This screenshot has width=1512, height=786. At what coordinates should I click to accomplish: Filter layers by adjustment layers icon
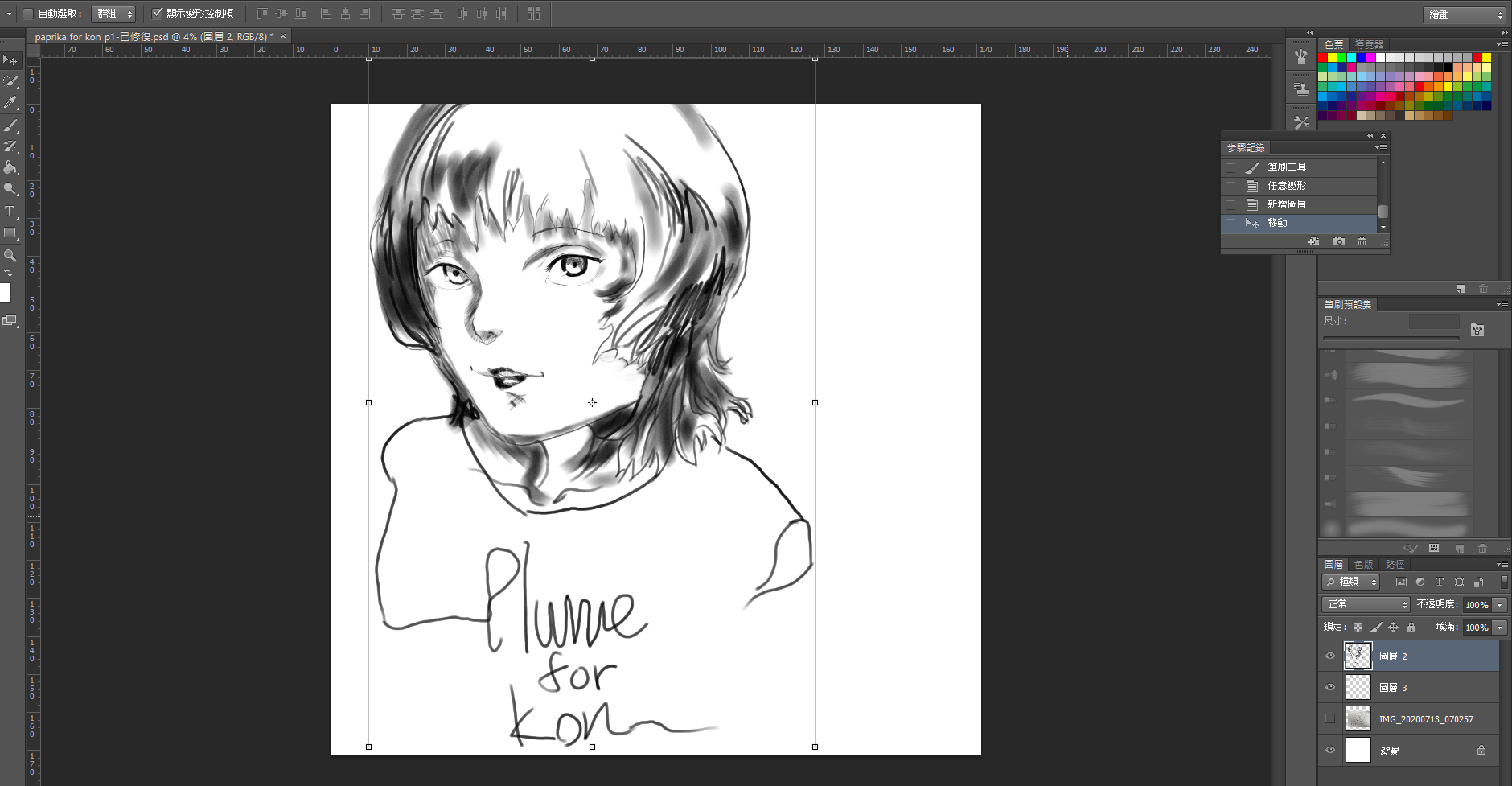coord(1420,582)
